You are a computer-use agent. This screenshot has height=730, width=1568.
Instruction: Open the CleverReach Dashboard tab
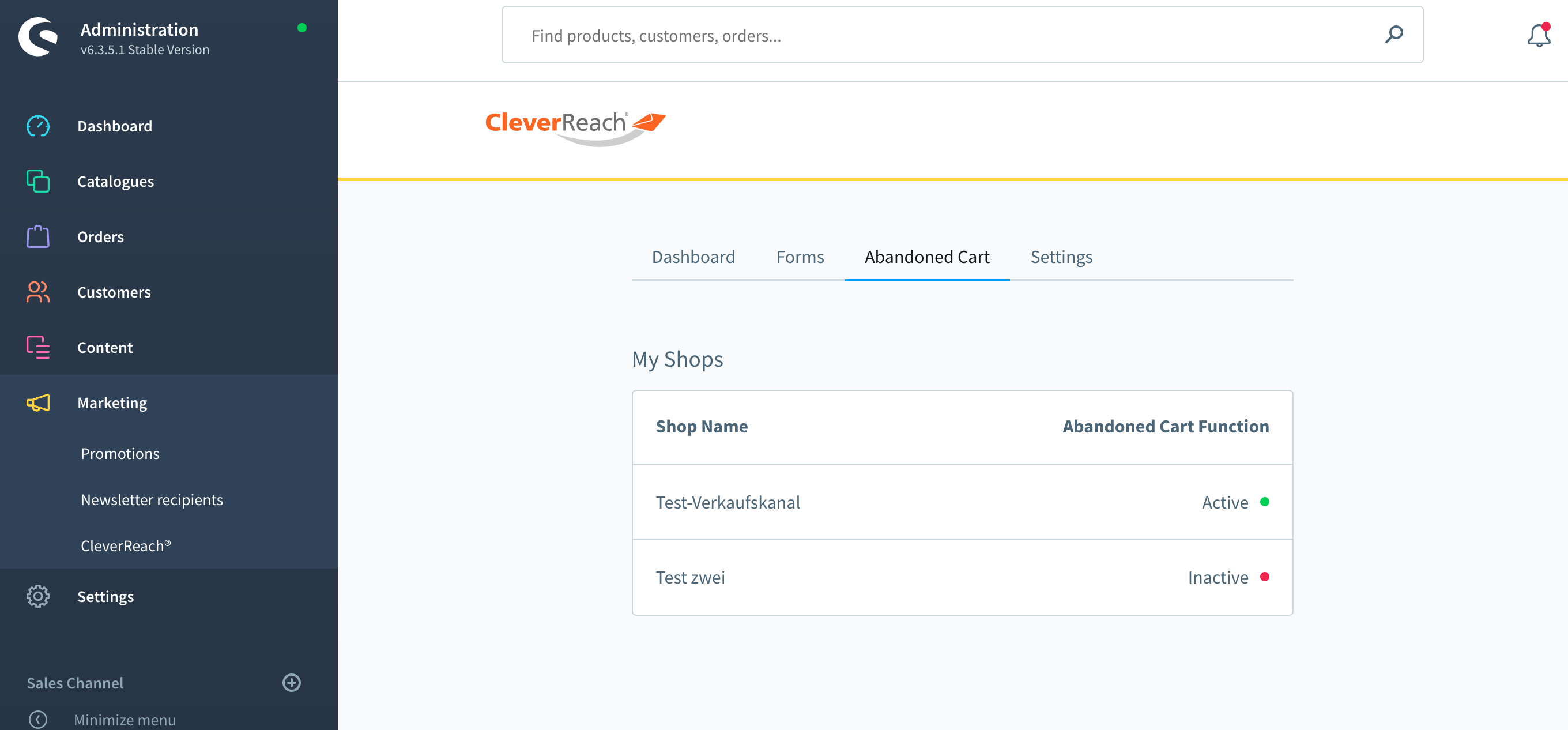pyautogui.click(x=693, y=257)
